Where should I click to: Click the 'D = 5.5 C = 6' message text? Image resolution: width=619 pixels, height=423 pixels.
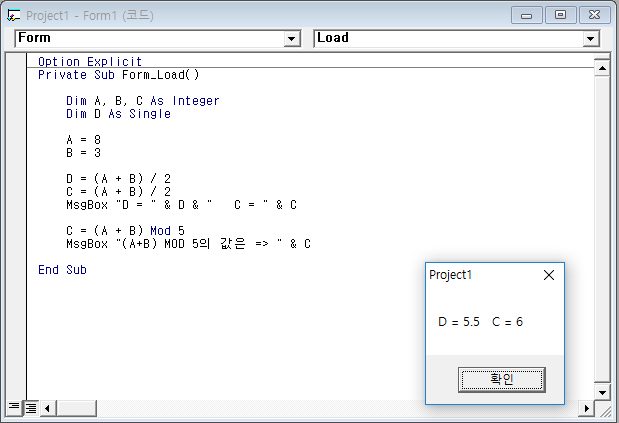[480, 322]
